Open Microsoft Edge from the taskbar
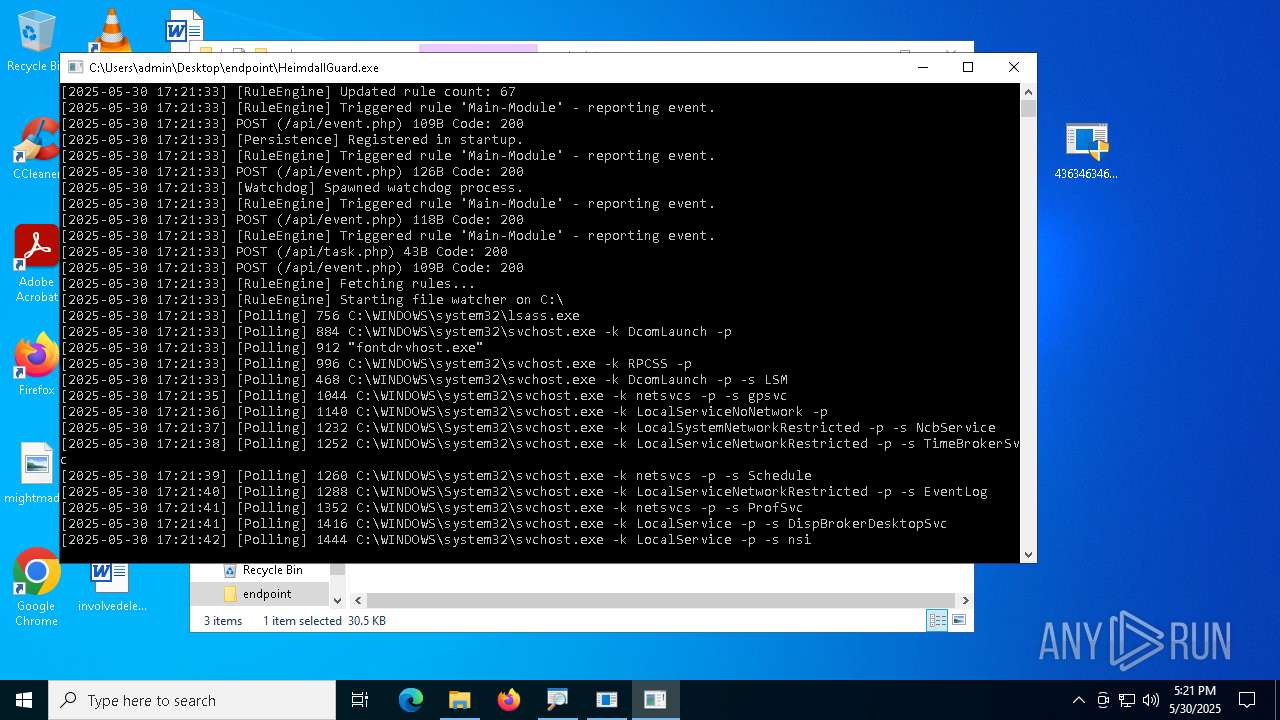The image size is (1280, 720). (411, 700)
